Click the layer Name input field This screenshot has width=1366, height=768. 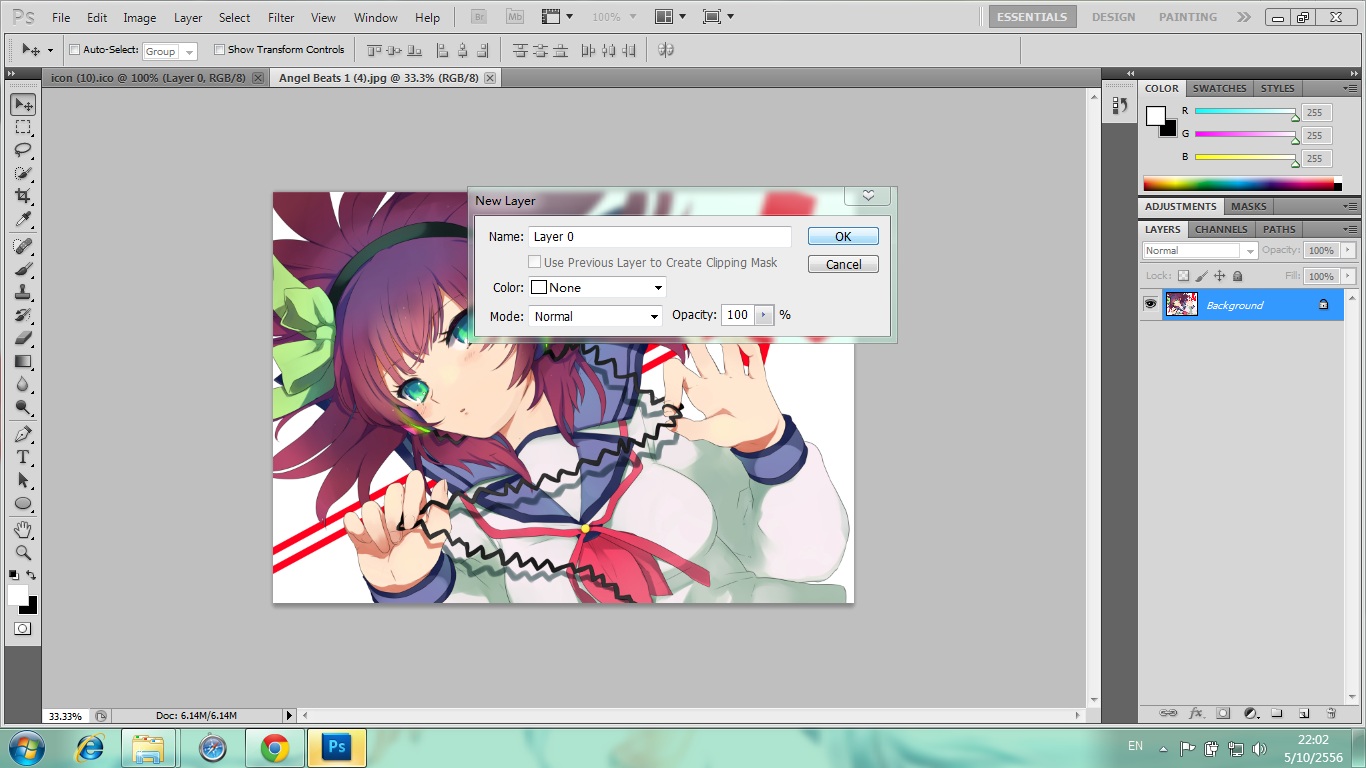pos(660,237)
